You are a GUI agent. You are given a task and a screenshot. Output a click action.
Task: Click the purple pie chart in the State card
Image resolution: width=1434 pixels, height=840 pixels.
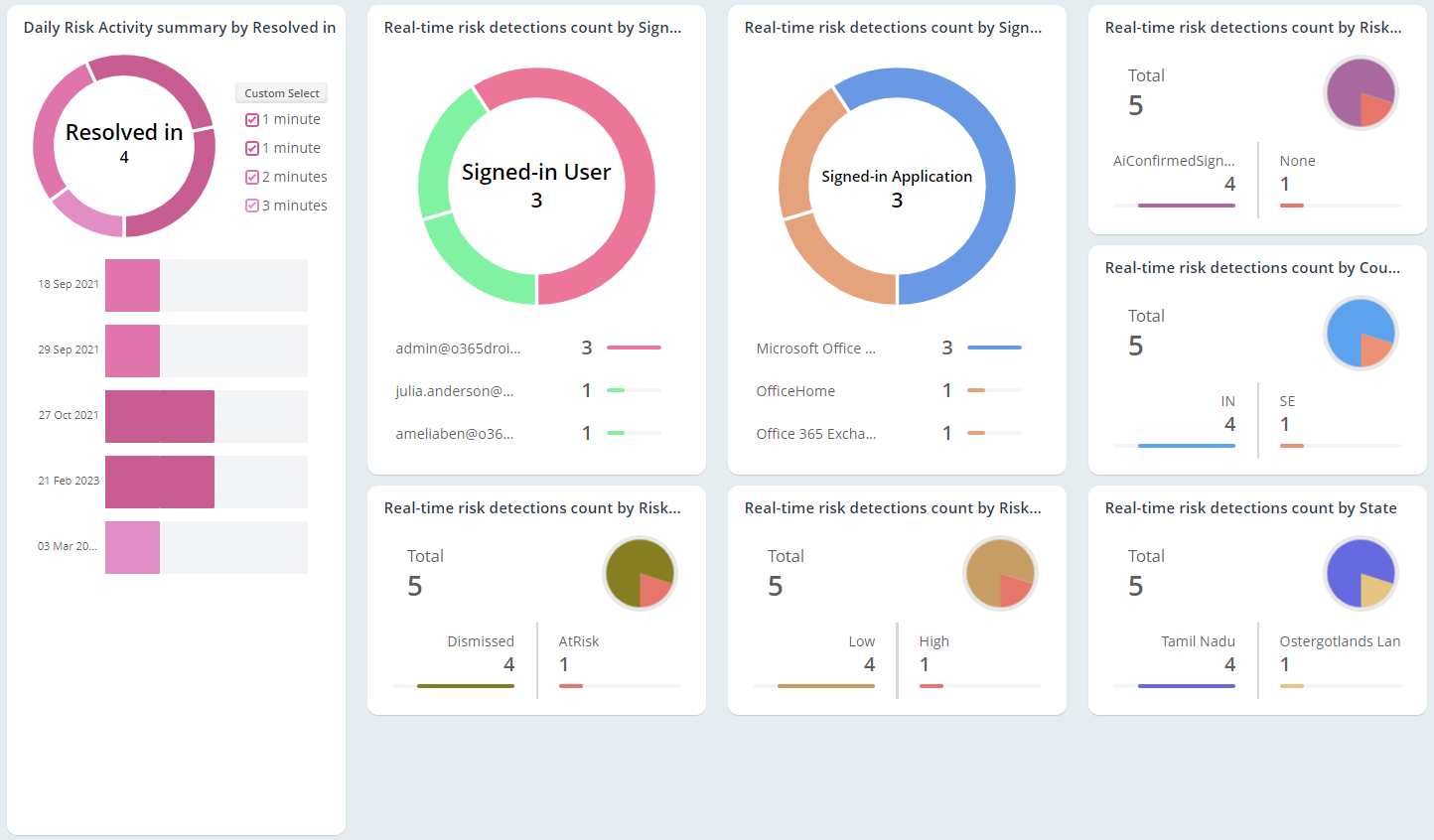click(1362, 573)
